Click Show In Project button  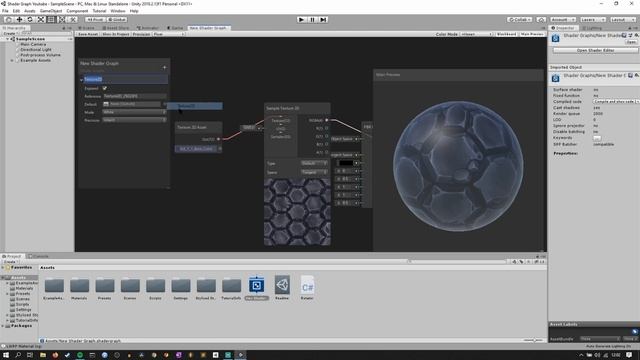pos(116,34)
